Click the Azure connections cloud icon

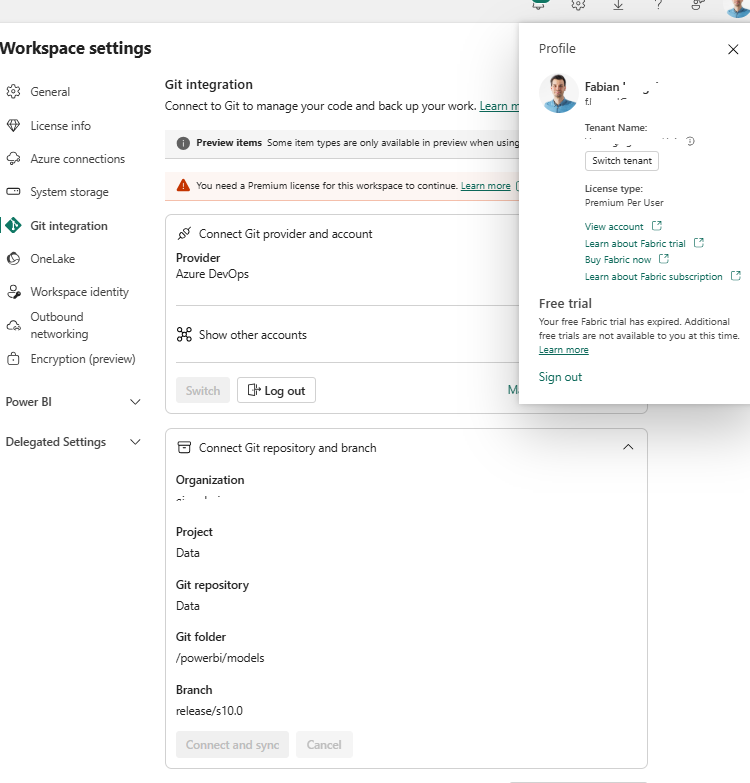(x=13, y=159)
